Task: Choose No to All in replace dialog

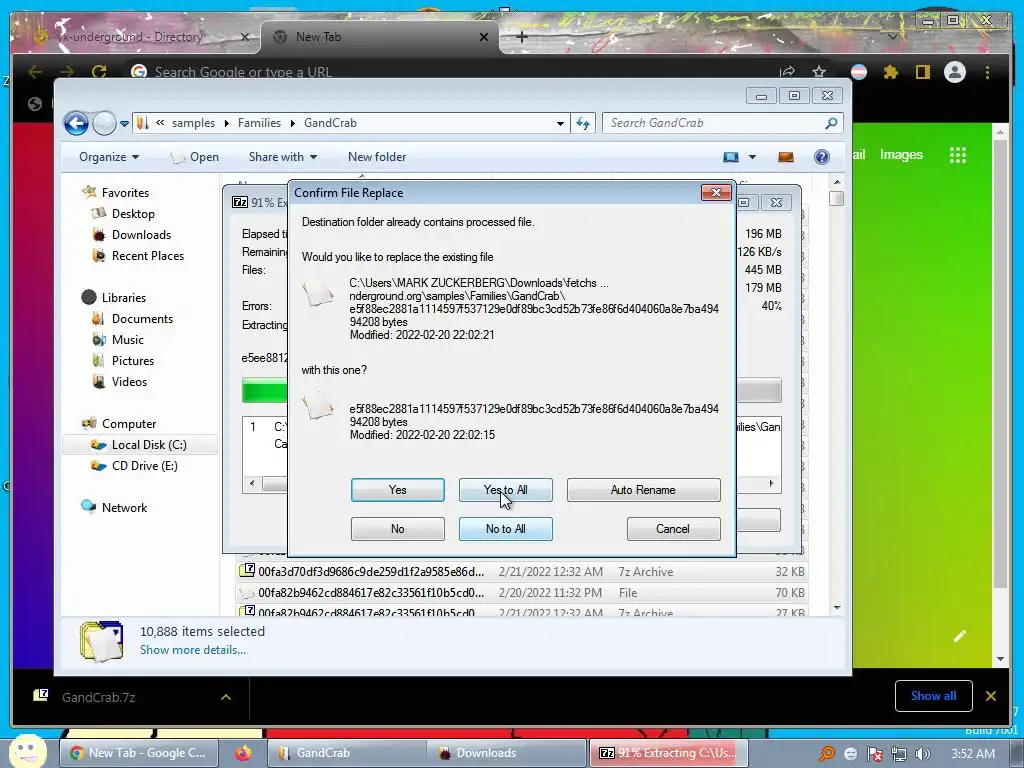Action: [x=505, y=529]
